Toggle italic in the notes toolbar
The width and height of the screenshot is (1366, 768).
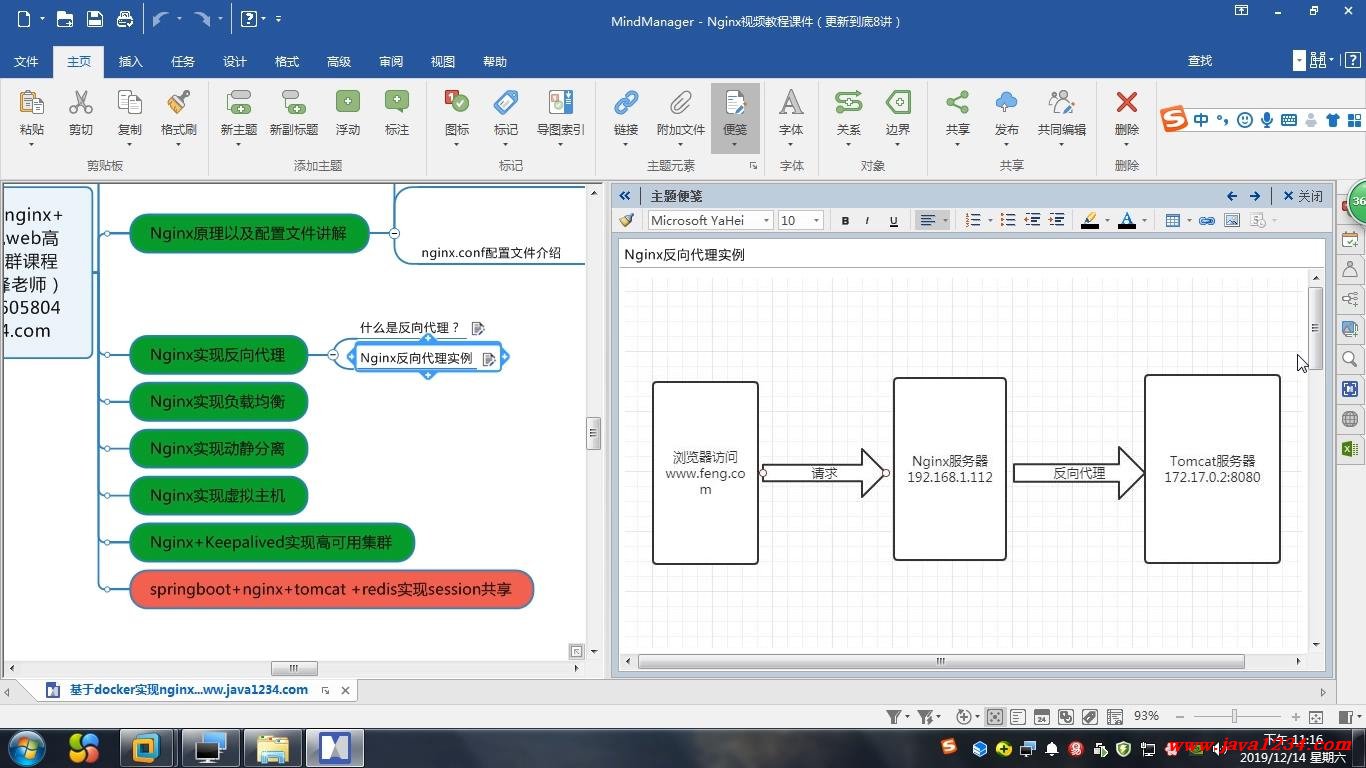click(x=868, y=220)
